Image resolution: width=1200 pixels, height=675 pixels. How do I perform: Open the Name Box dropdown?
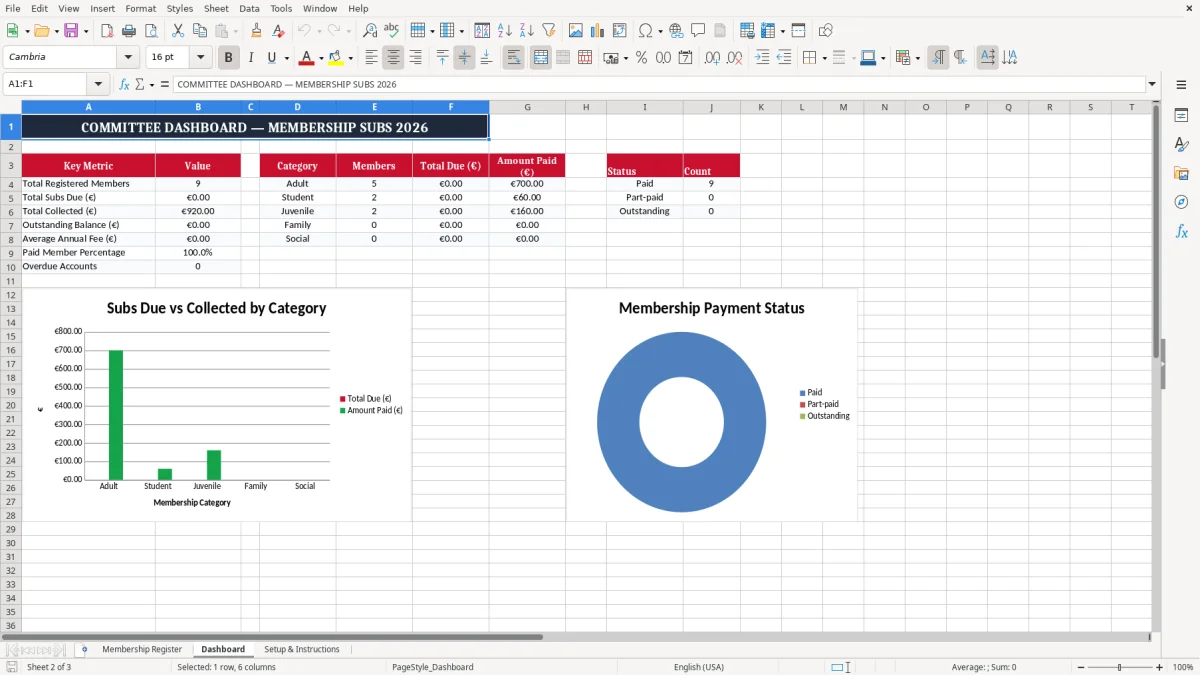(98, 84)
